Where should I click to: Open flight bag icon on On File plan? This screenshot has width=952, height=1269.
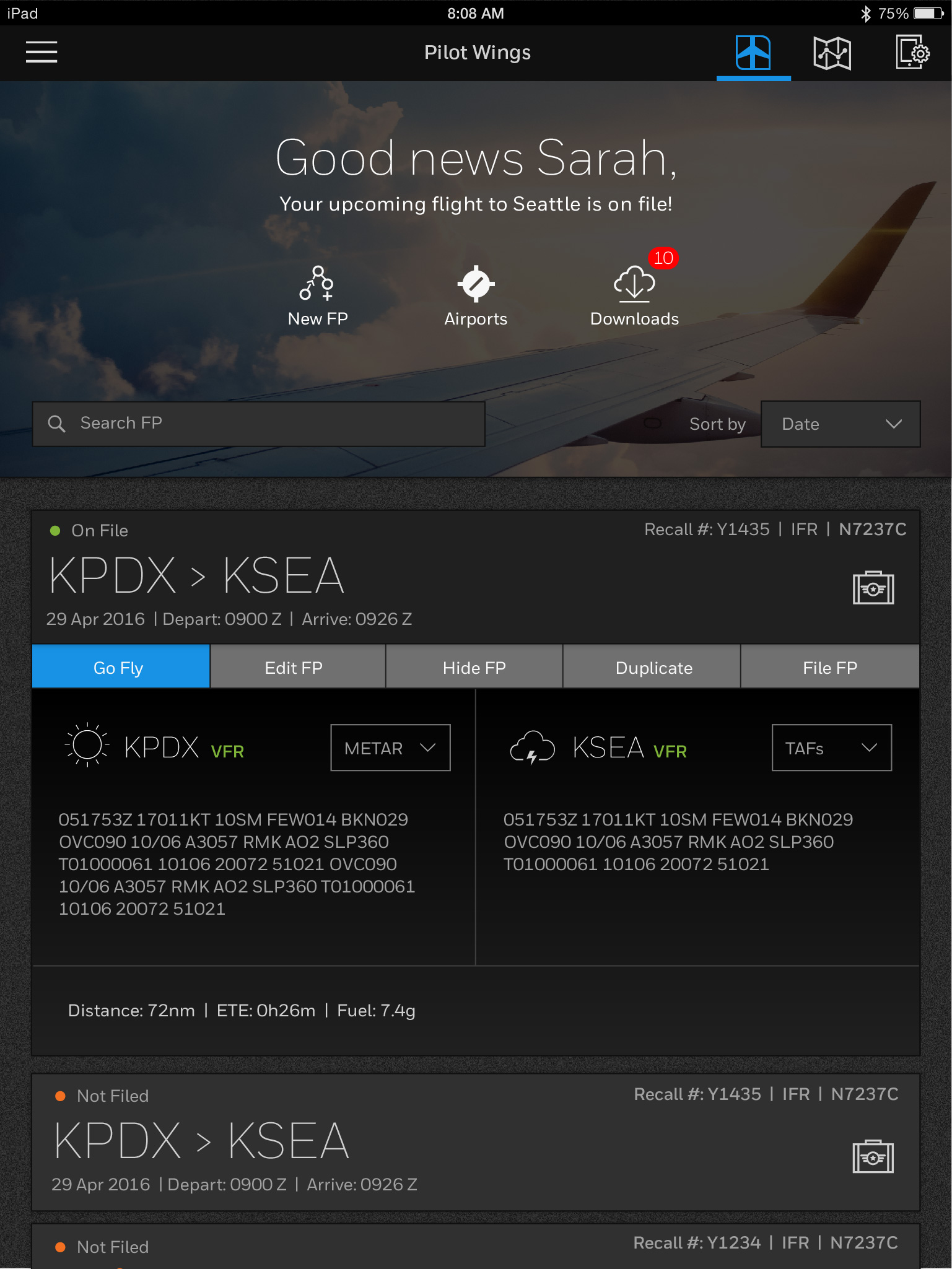[x=873, y=588]
